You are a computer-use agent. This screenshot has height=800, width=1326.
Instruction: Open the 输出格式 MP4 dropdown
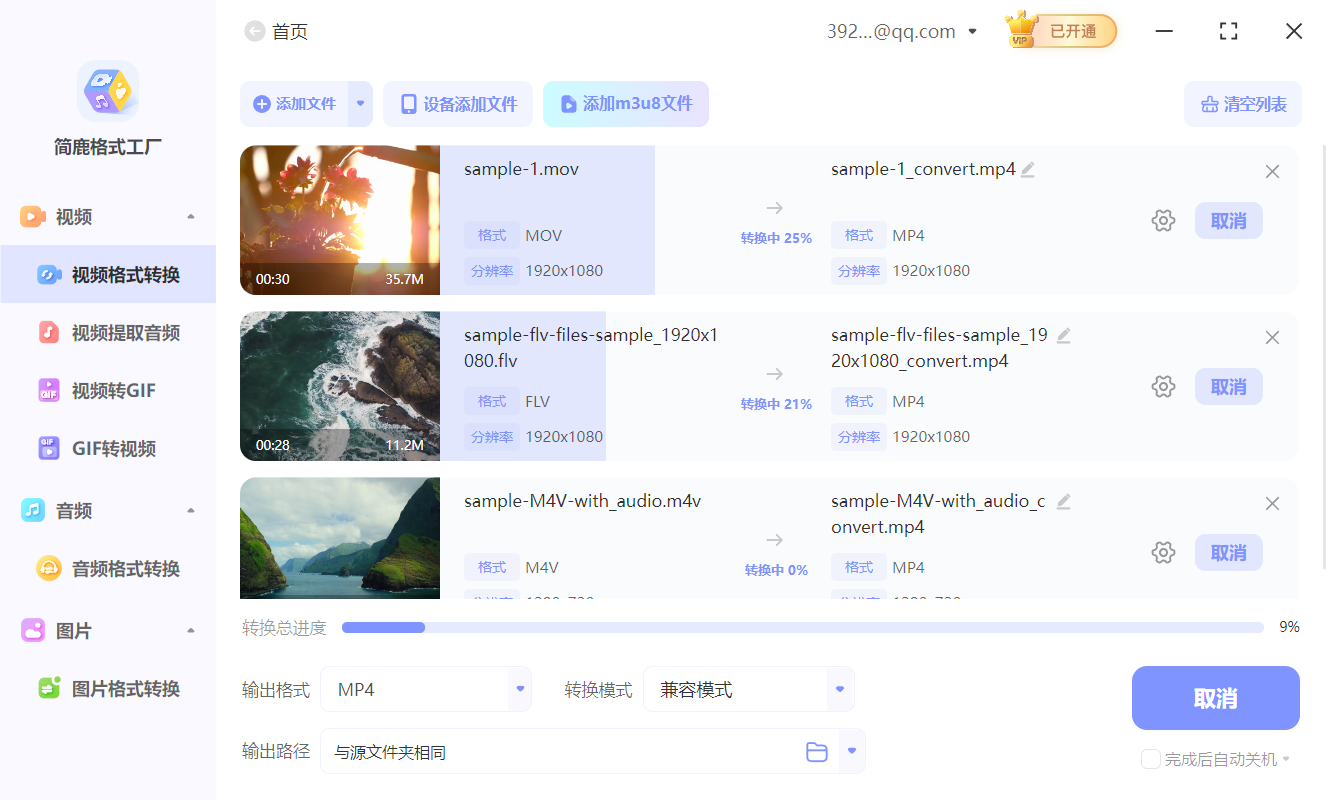[519, 689]
